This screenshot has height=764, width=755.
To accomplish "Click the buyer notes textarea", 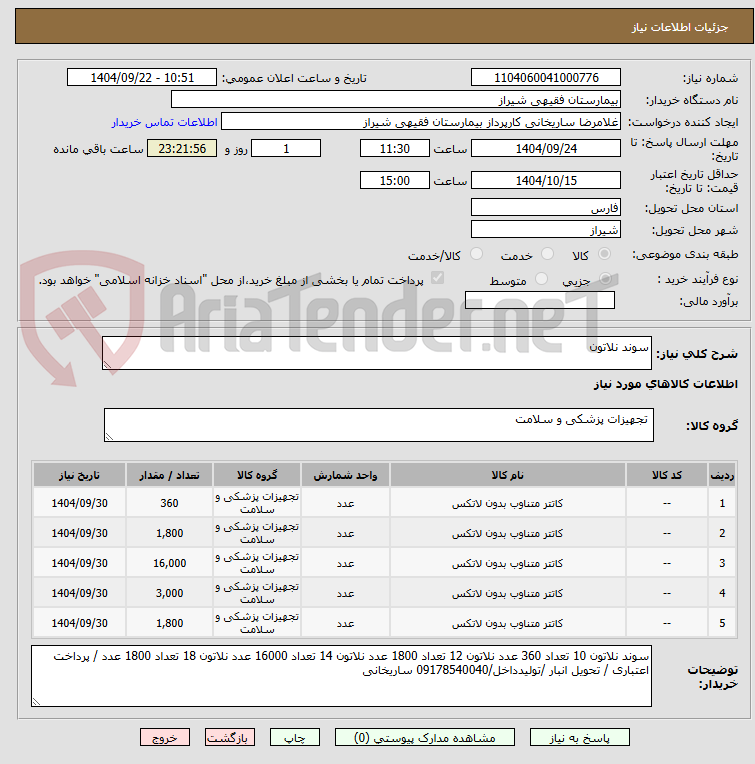I will pyautogui.click(x=341, y=676).
